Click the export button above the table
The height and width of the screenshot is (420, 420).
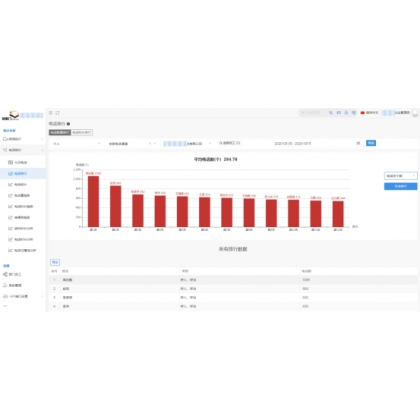[x=55, y=262]
